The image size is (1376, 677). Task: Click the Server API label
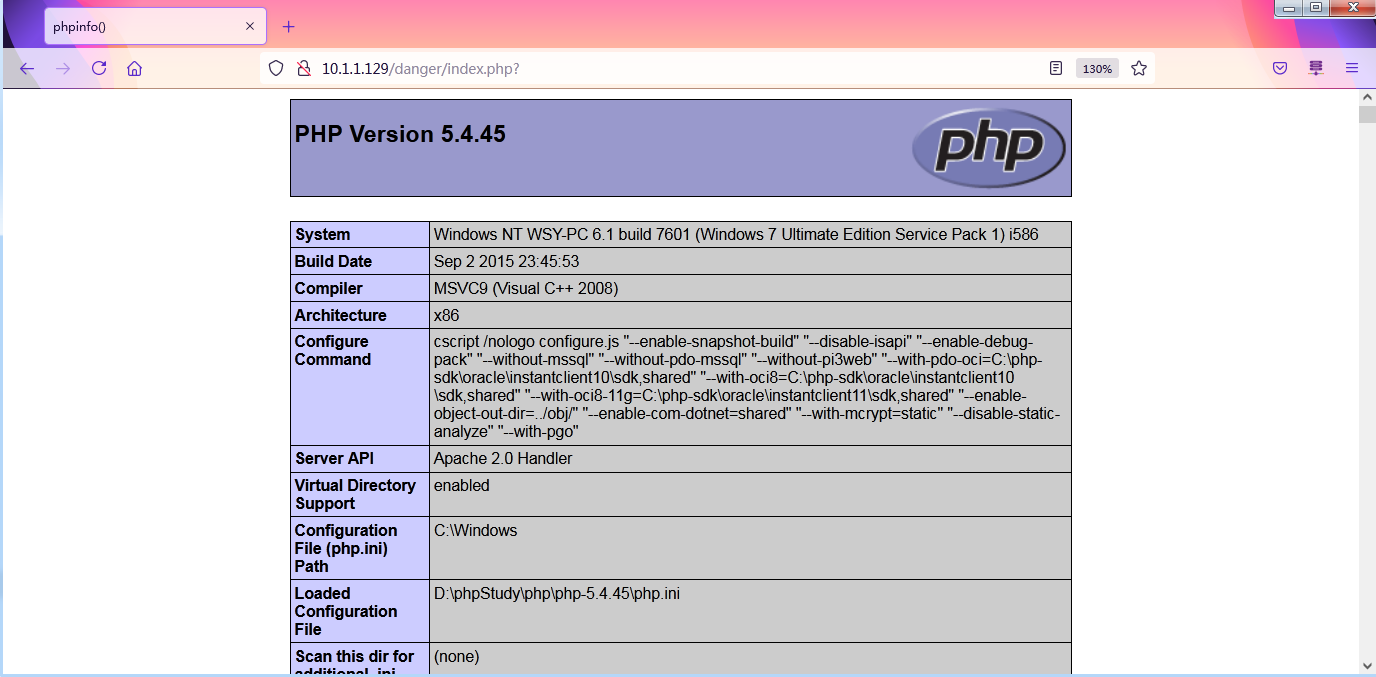point(334,459)
